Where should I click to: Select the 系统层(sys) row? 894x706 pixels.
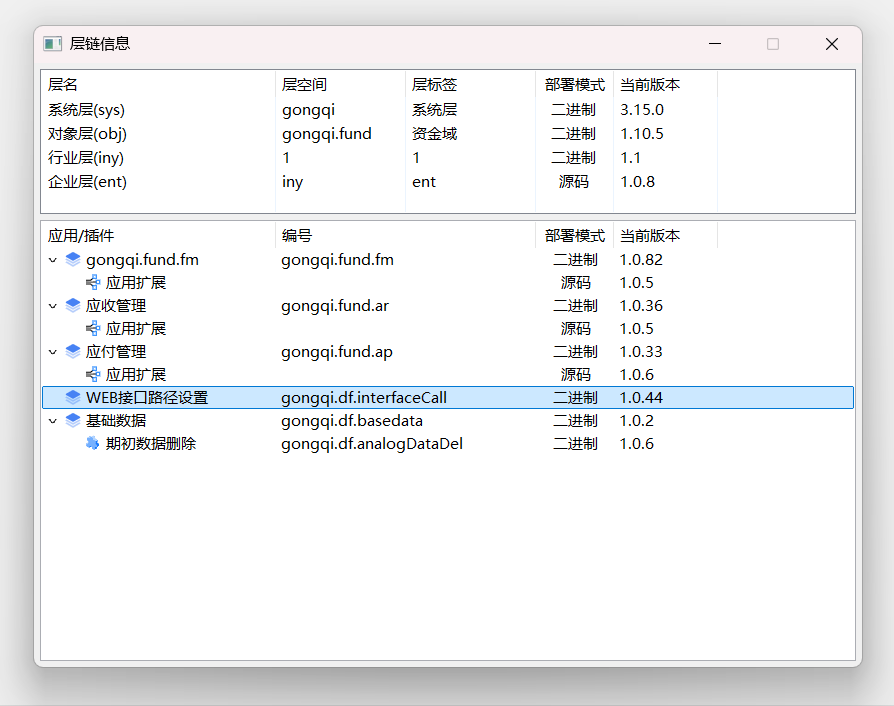[x=448, y=109]
